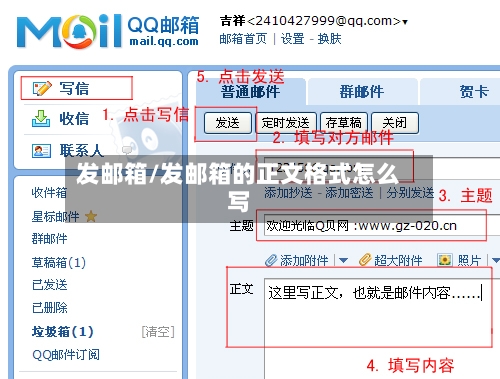Open the 换肤 skin link
This screenshot has height=379, width=500.
(x=329, y=39)
